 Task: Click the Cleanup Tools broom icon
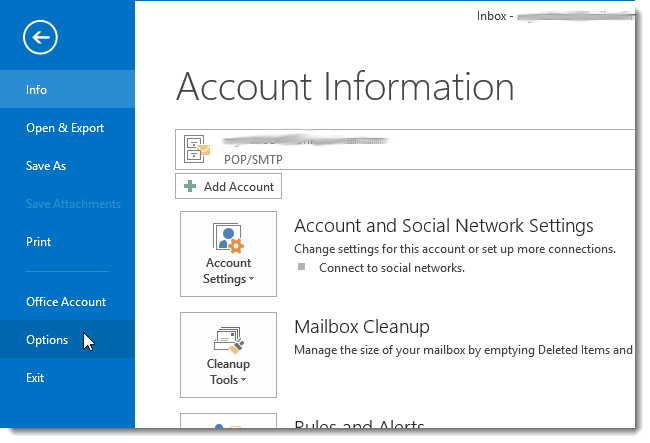(229, 341)
